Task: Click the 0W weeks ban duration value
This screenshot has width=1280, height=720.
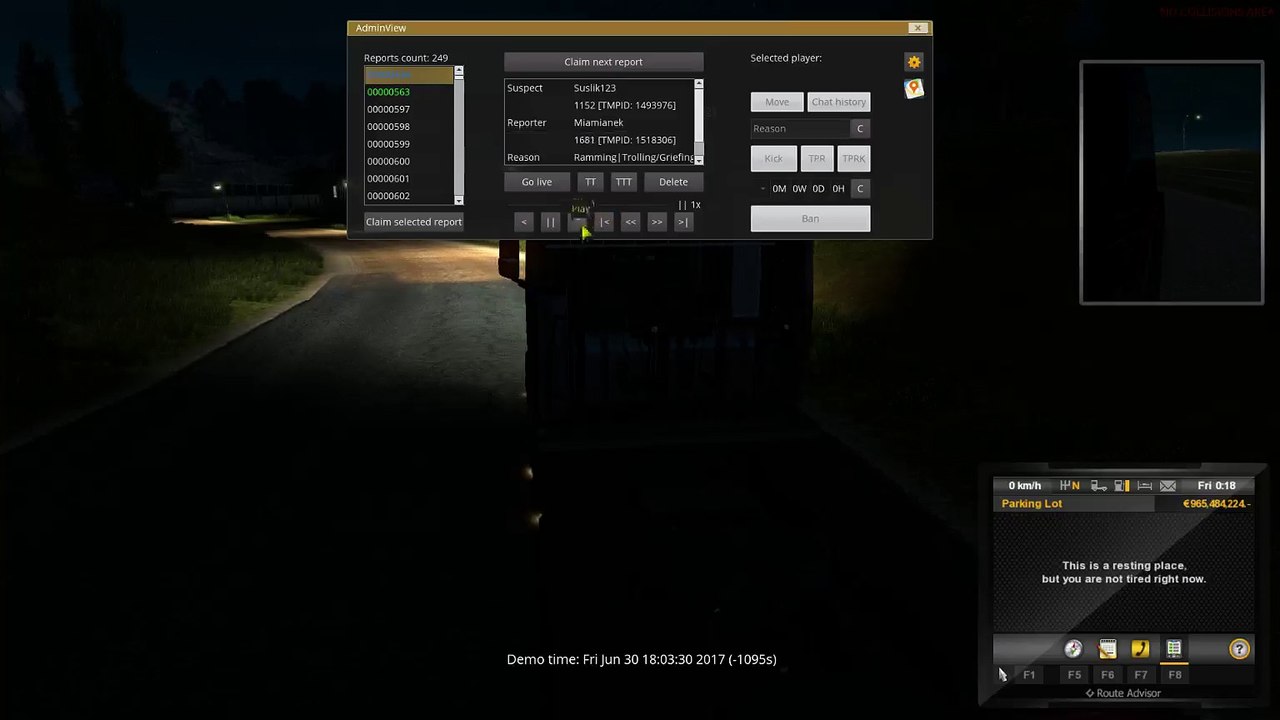Action: point(799,189)
